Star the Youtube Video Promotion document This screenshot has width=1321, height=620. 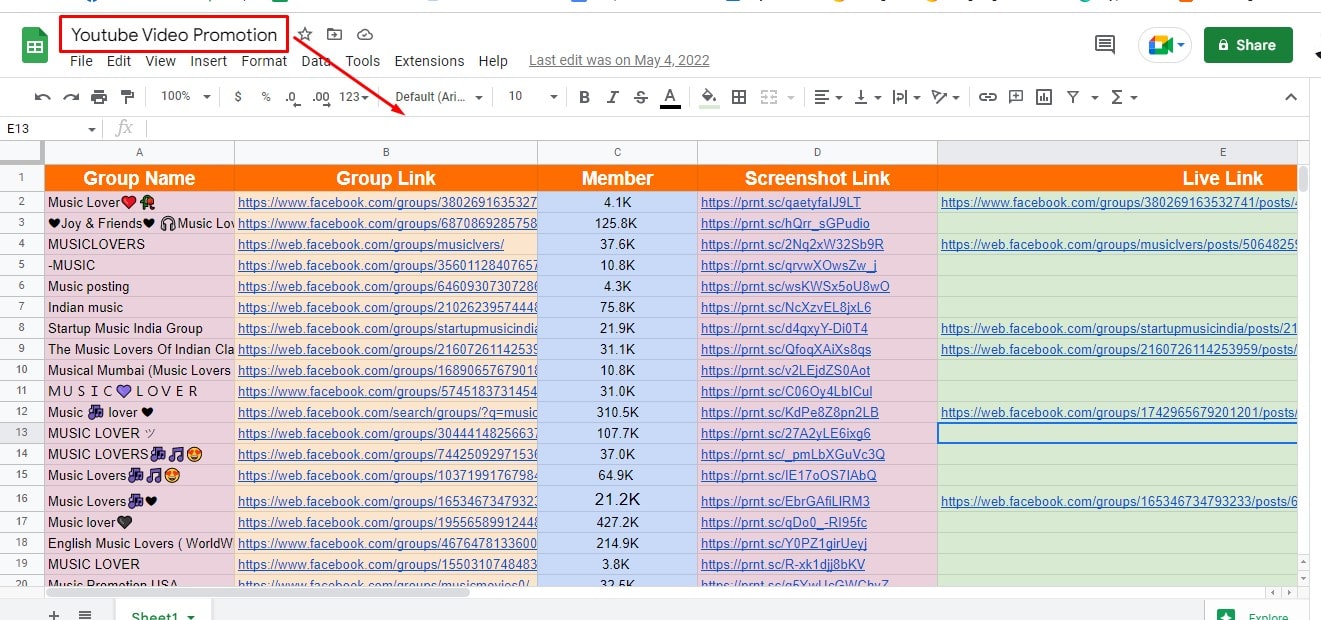point(305,35)
